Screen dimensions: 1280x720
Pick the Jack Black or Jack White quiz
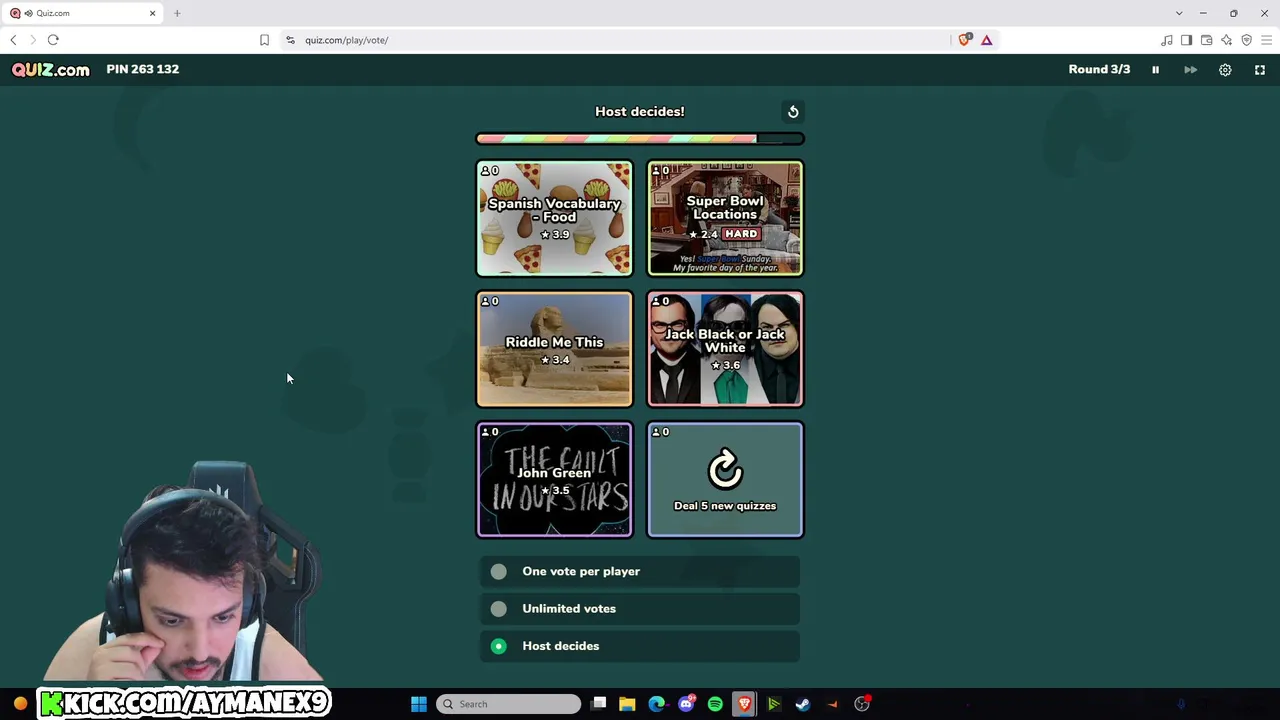pos(725,349)
